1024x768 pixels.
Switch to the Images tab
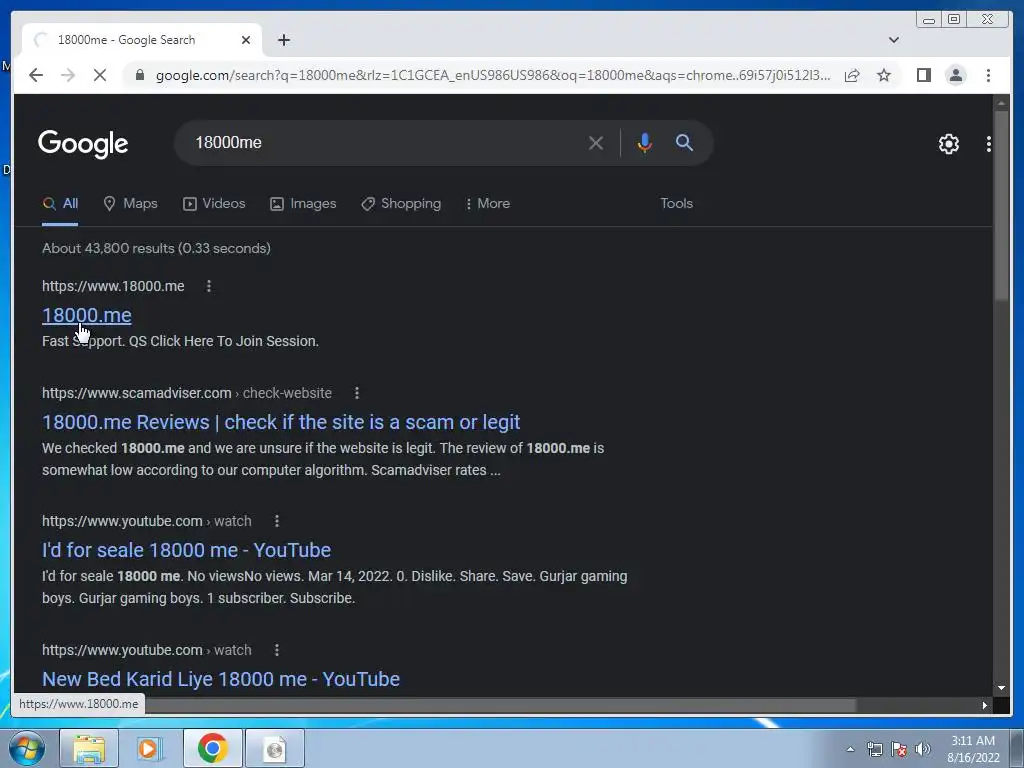coord(303,203)
